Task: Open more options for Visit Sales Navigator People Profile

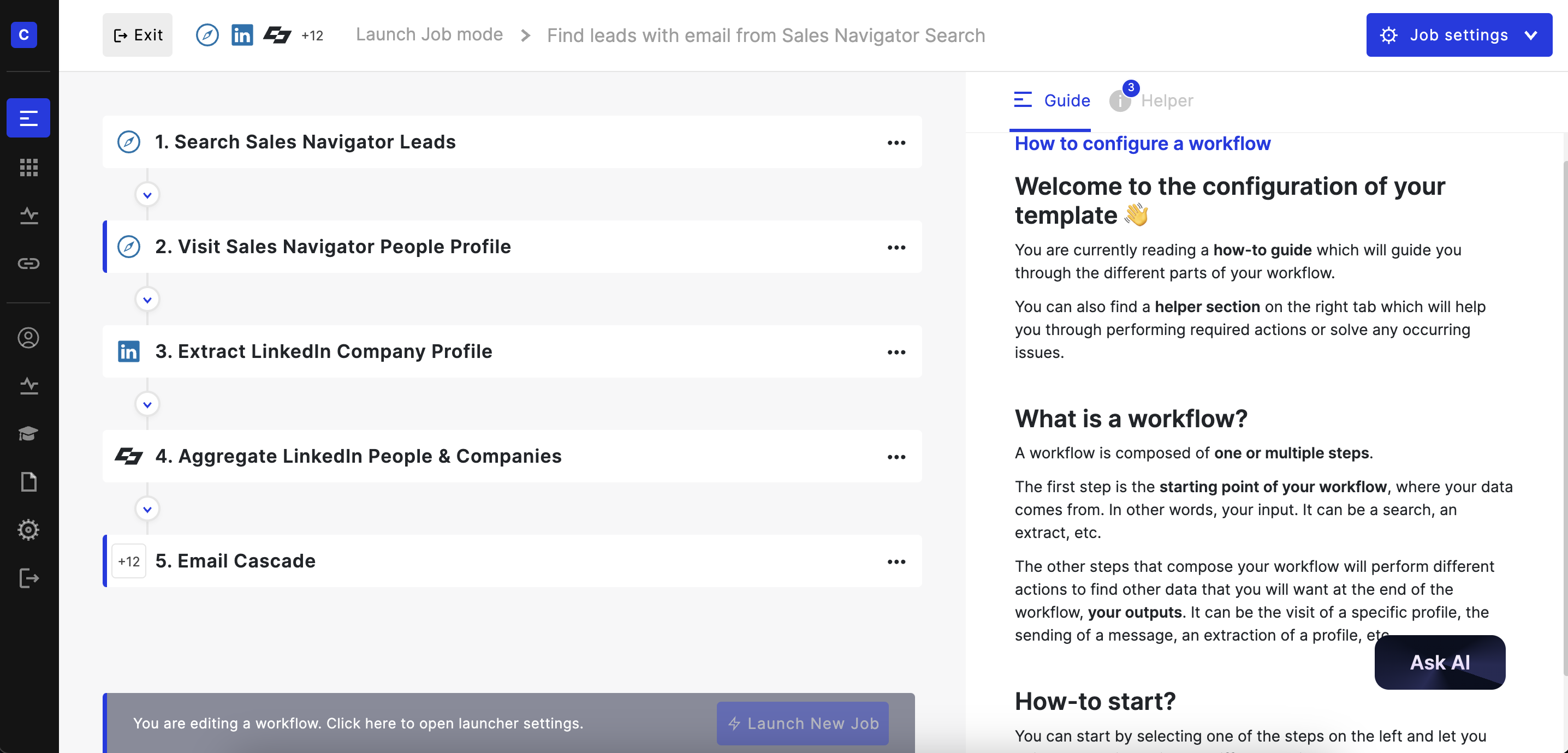Action: (896, 247)
